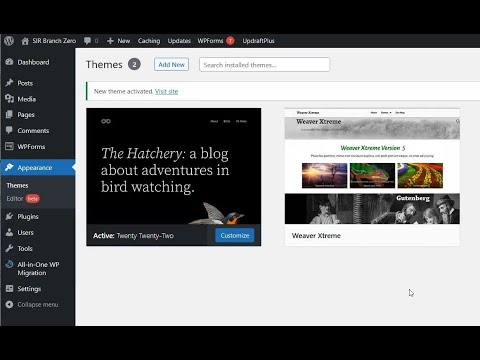Click the WordPress logo icon

point(9,41)
